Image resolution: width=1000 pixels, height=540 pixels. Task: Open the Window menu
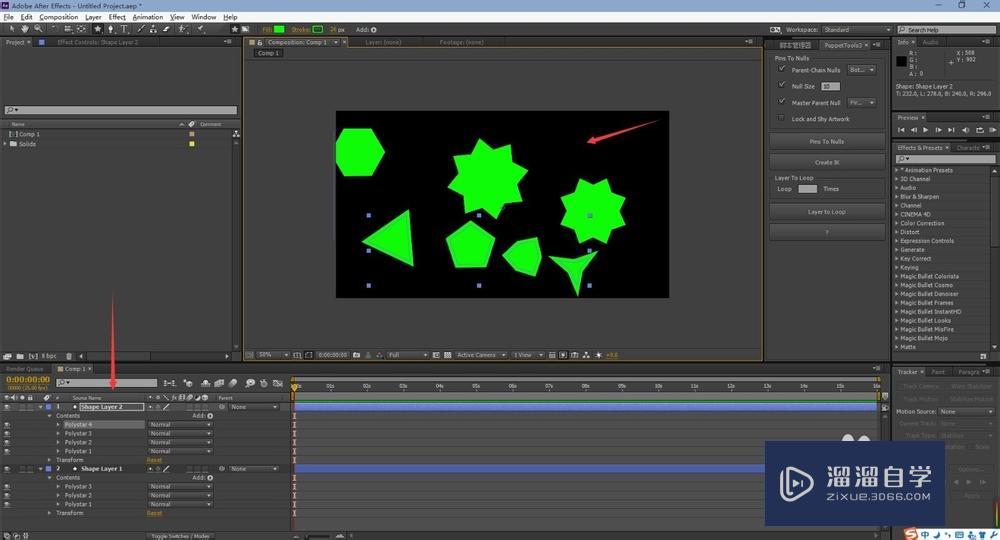(203, 17)
